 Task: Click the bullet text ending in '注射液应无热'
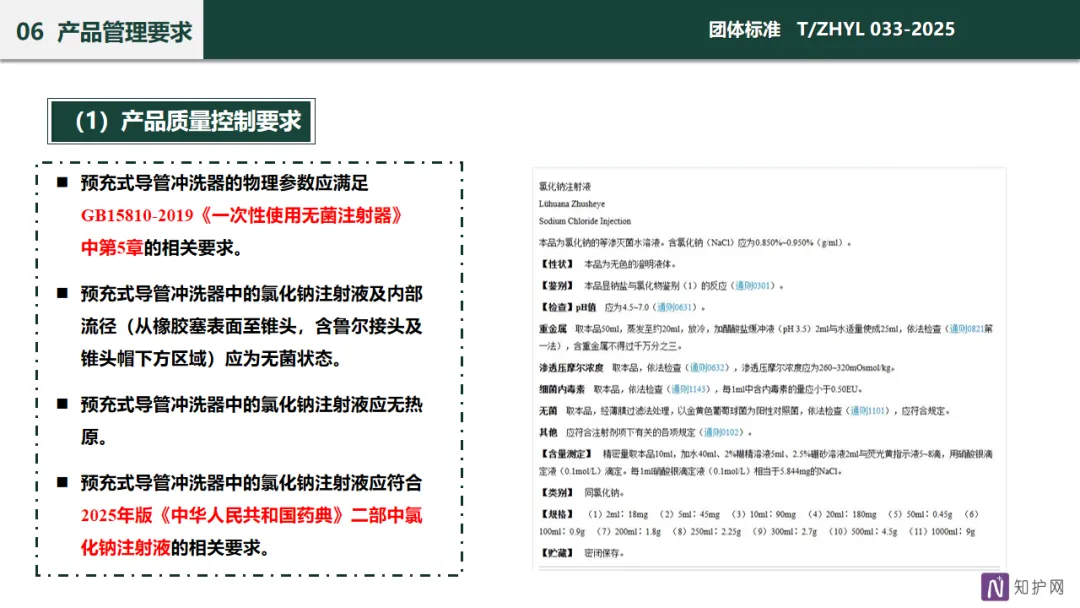click(x=251, y=405)
